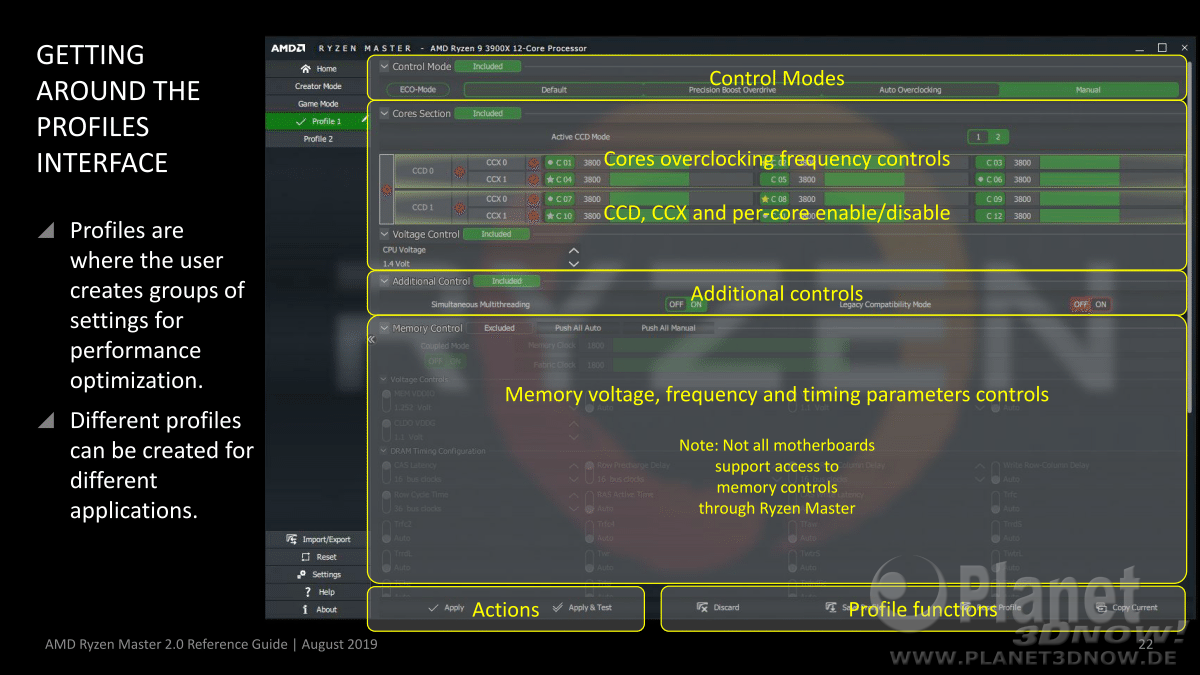Collapse the Additional Control section
This screenshot has height=675, width=1200.
pyautogui.click(x=384, y=281)
